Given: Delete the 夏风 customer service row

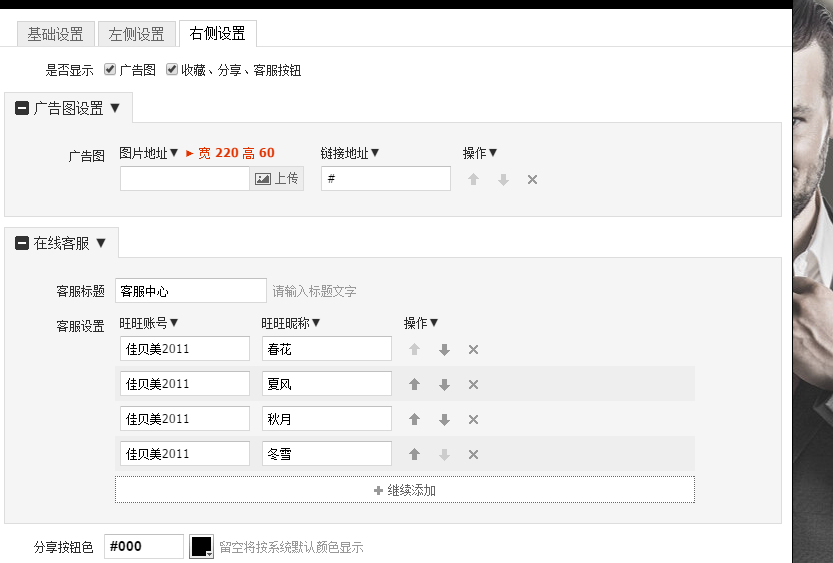Looking at the screenshot, I should pos(473,385).
